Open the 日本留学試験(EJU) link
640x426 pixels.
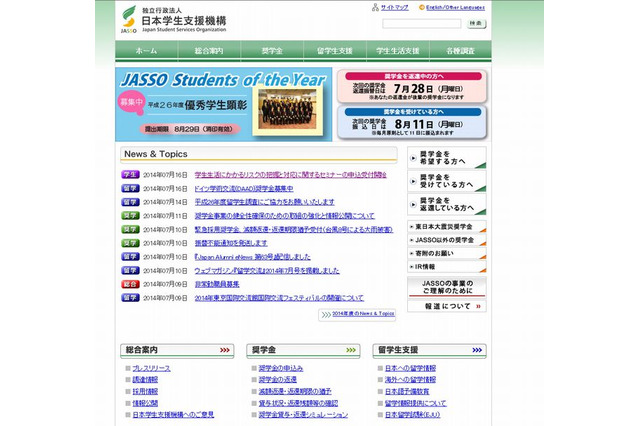413,415
